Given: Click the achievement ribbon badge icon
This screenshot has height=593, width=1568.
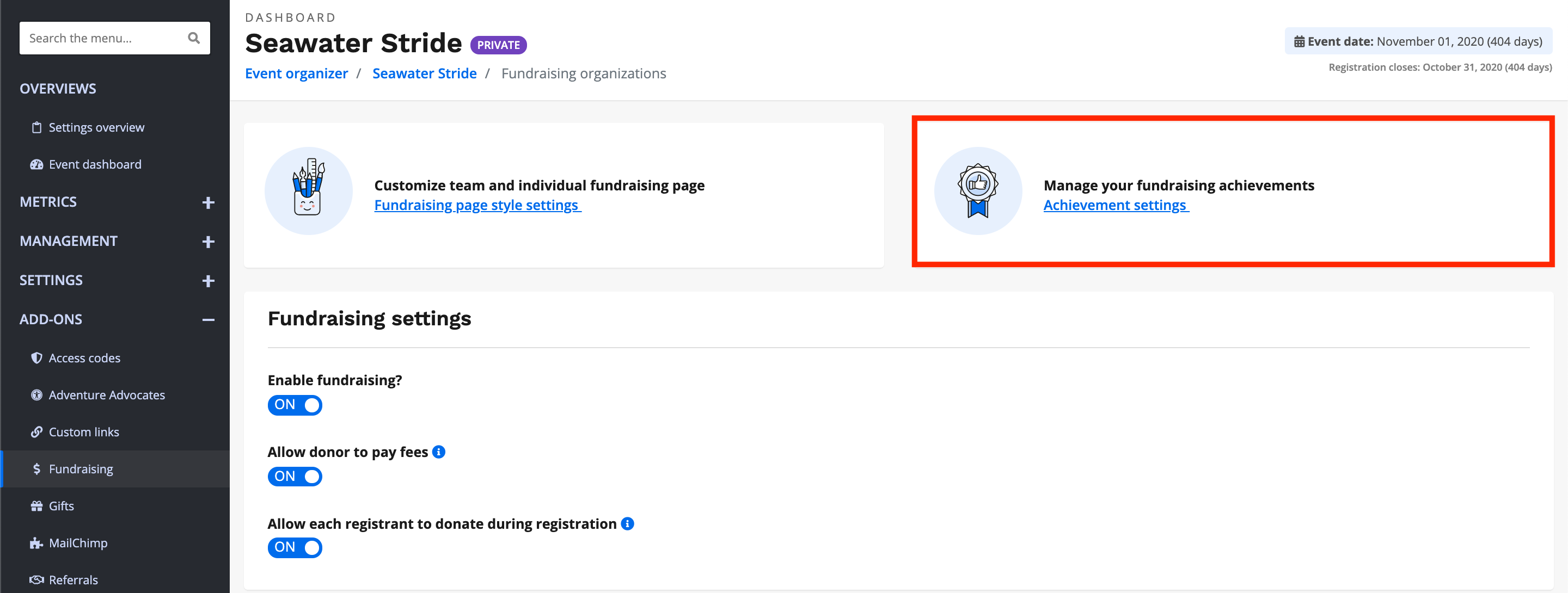Looking at the screenshot, I should (978, 191).
